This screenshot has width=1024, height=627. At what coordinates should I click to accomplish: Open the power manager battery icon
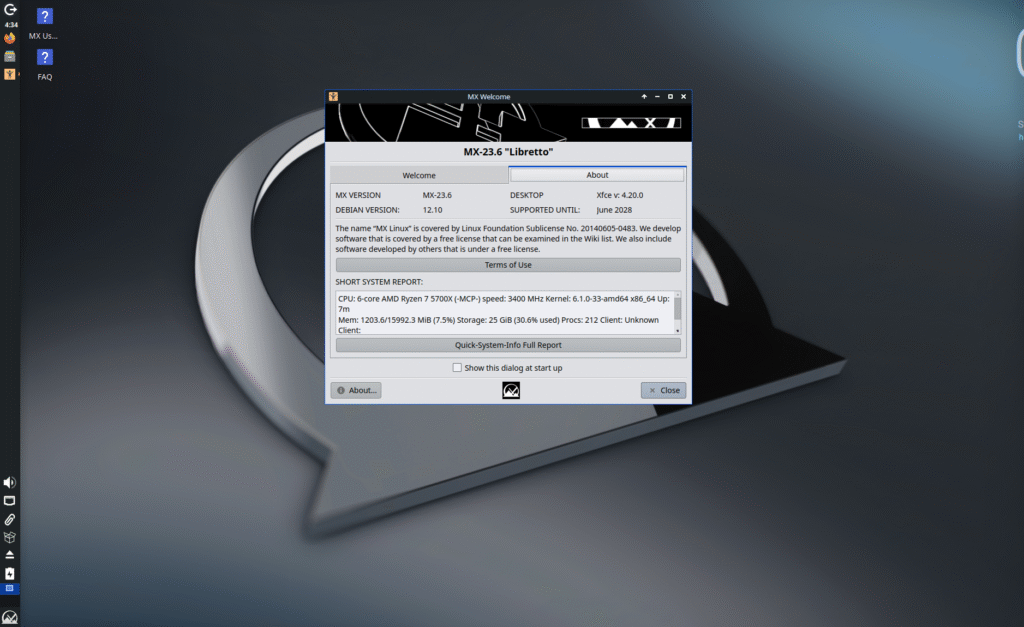tap(10, 573)
